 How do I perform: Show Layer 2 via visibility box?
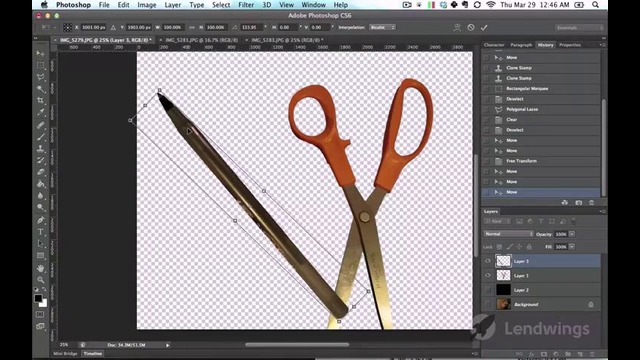pos(488,290)
